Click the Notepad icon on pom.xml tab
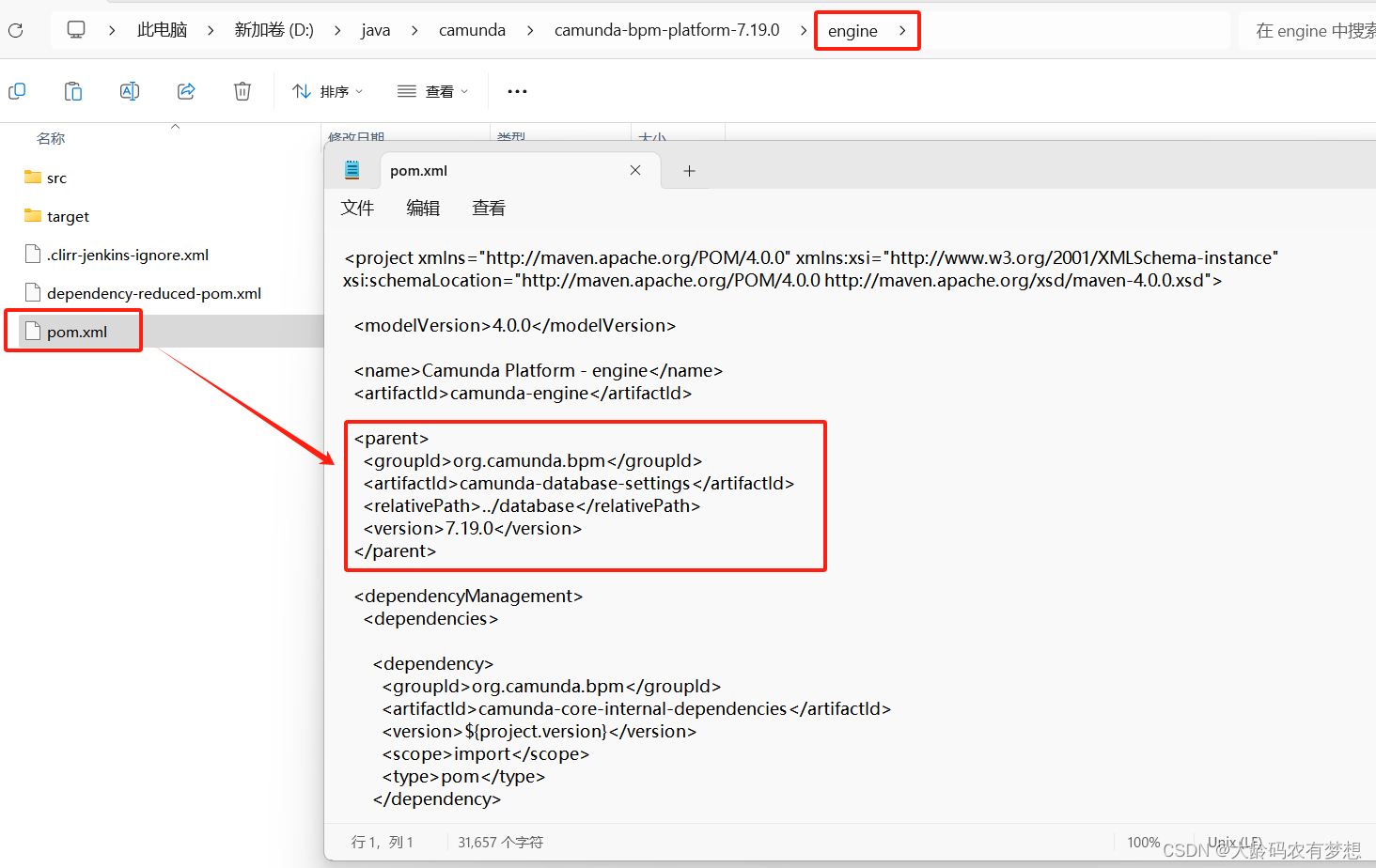Image resolution: width=1376 pixels, height=868 pixels. pyautogui.click(x=352, y=170)
